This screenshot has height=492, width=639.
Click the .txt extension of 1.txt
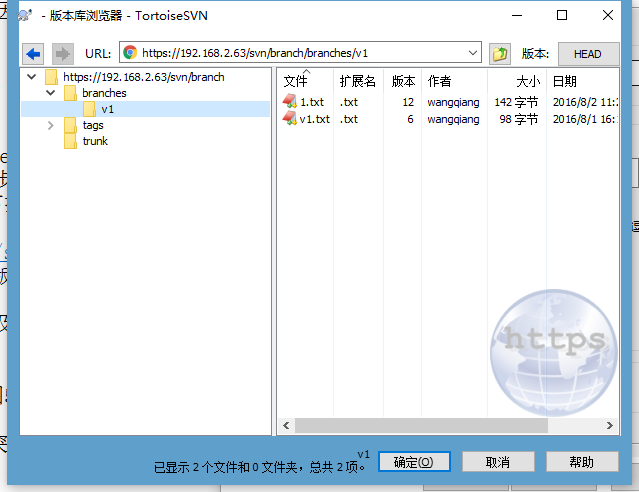(349, 102)
